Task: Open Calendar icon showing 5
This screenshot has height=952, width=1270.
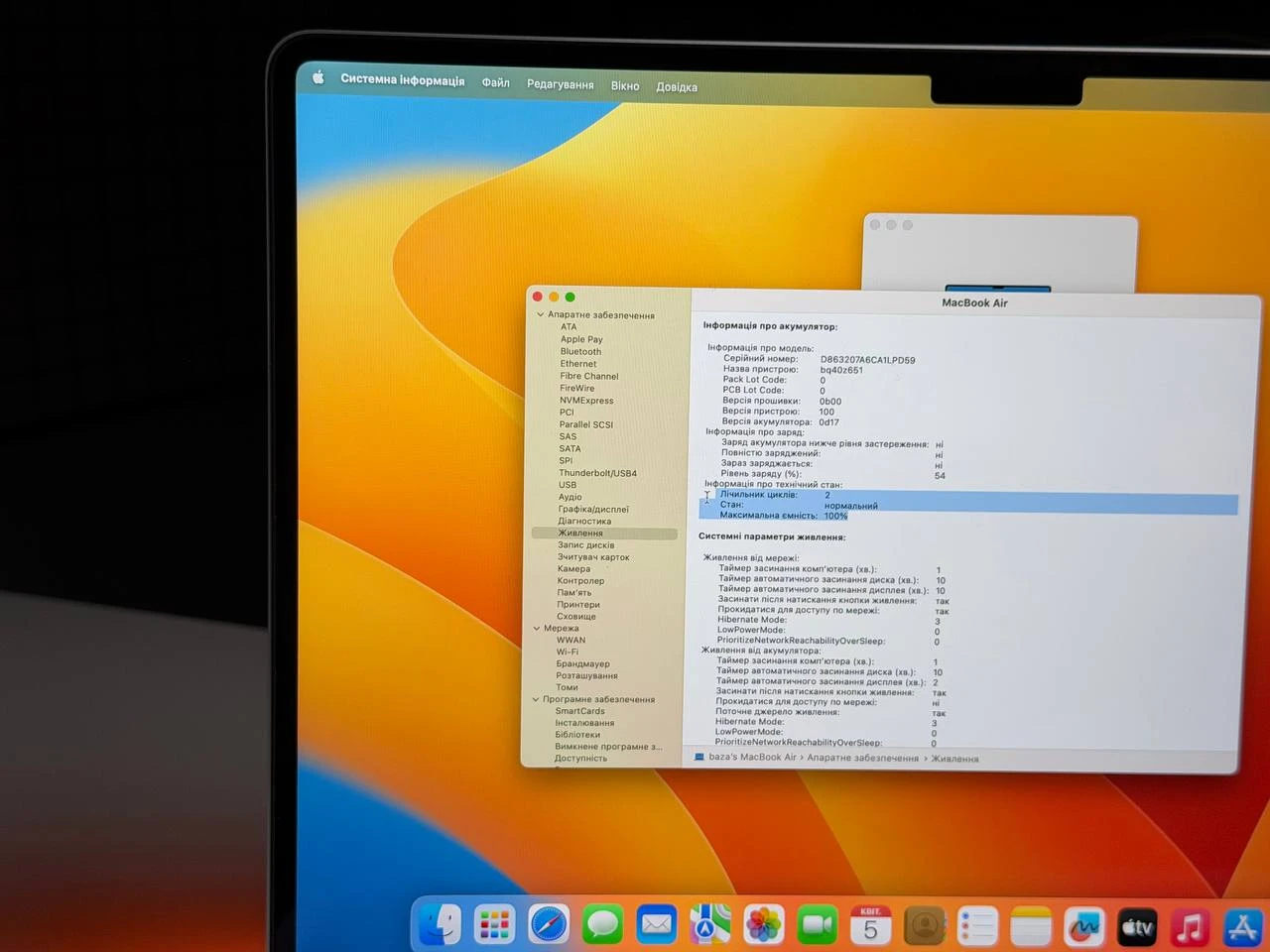Action: [870, 925]
